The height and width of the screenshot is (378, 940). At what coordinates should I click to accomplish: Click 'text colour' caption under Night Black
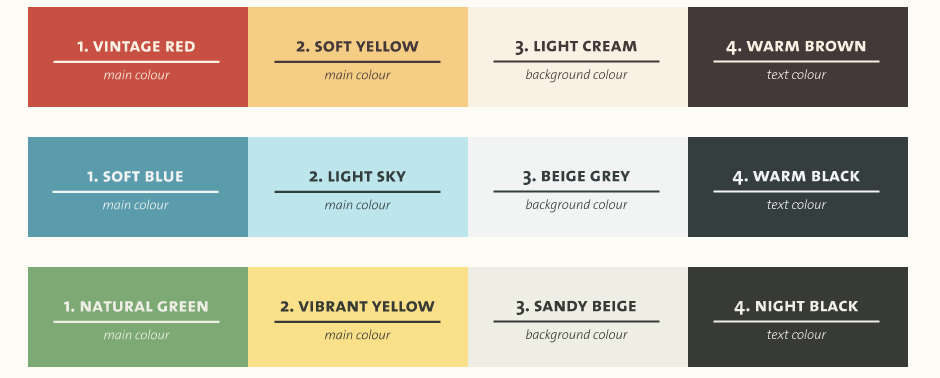pyautogui.click(x=796, y=335)
